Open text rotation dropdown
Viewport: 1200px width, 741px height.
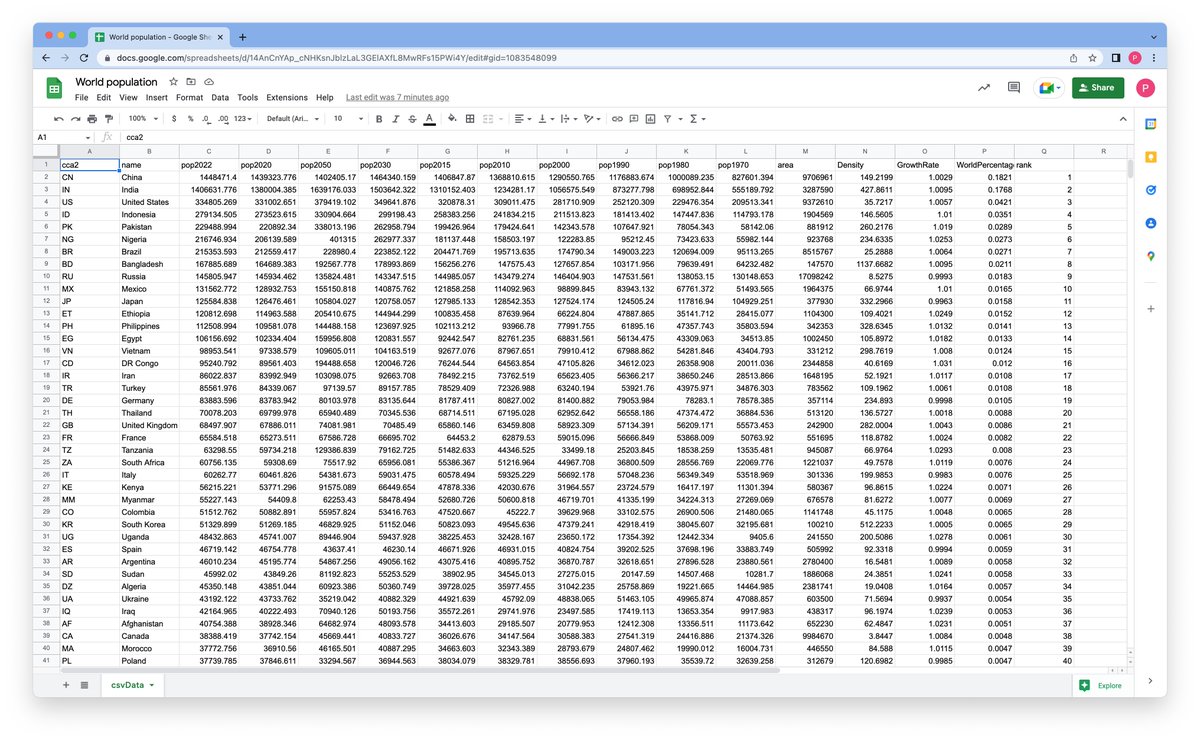(x=592, y=118)
